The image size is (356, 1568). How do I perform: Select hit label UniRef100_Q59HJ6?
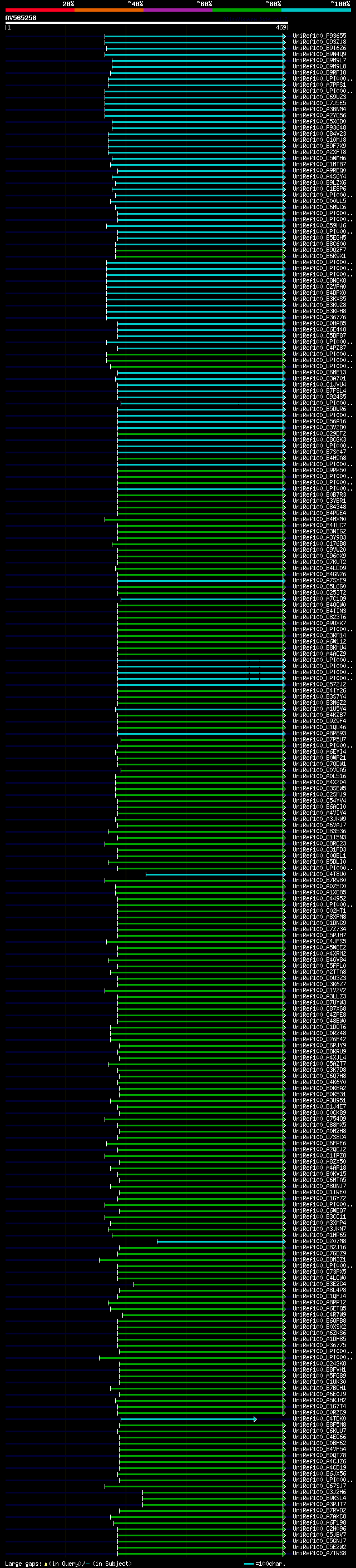click(x=319, y=225)
